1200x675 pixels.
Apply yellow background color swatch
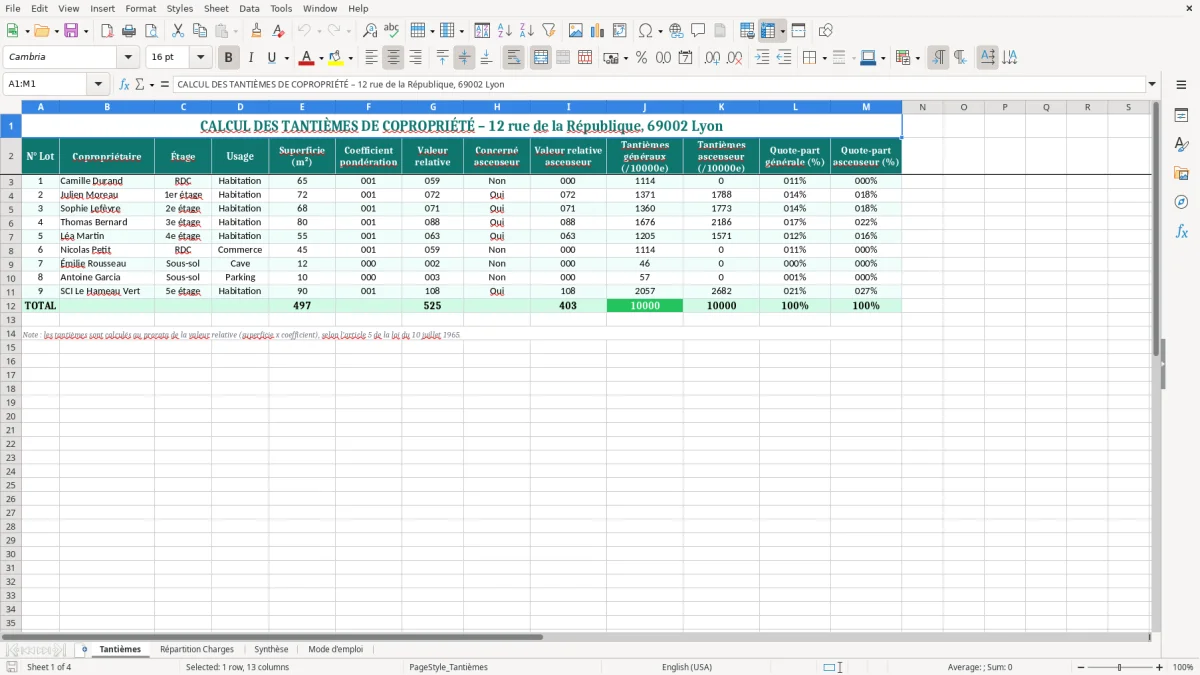336,57
